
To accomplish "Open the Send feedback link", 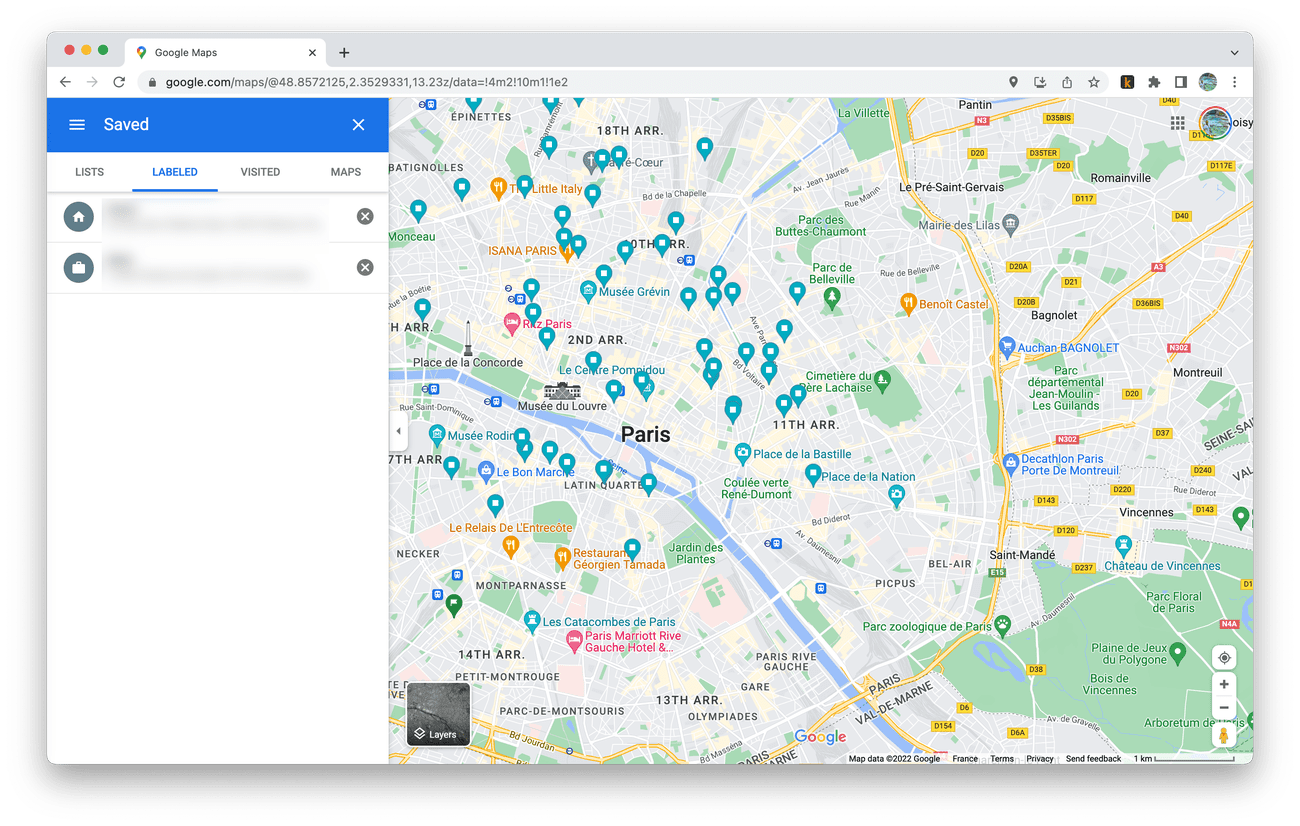I will [x=1093, y=758].
